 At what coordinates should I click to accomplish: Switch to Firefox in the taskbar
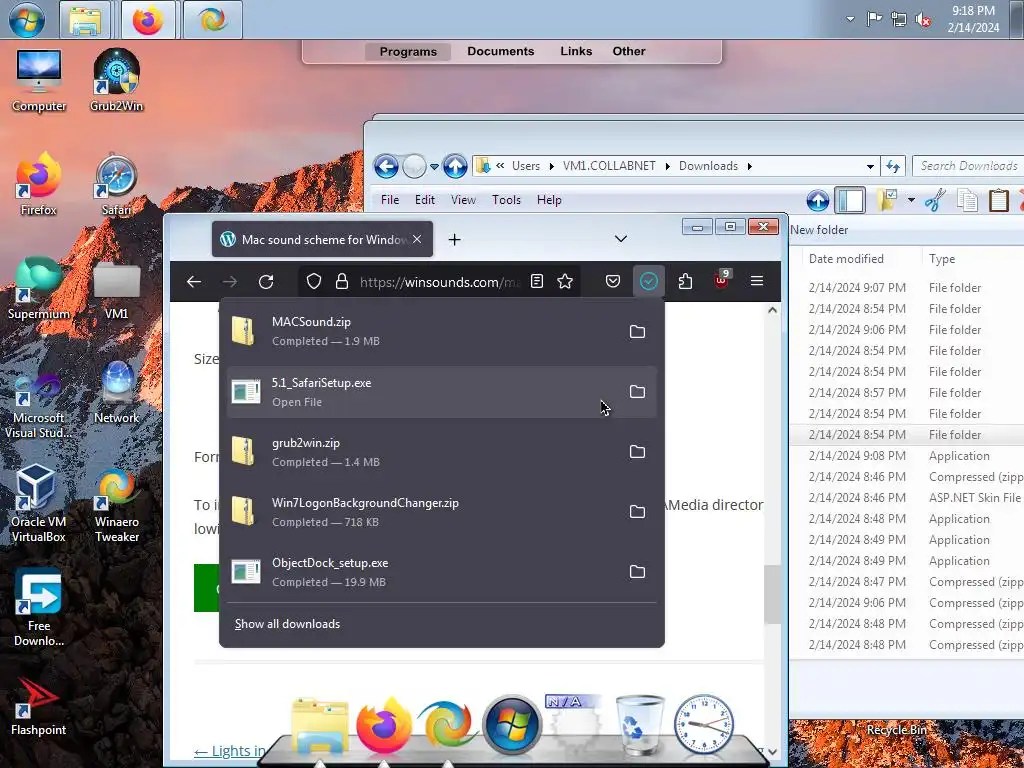[148, 20]
